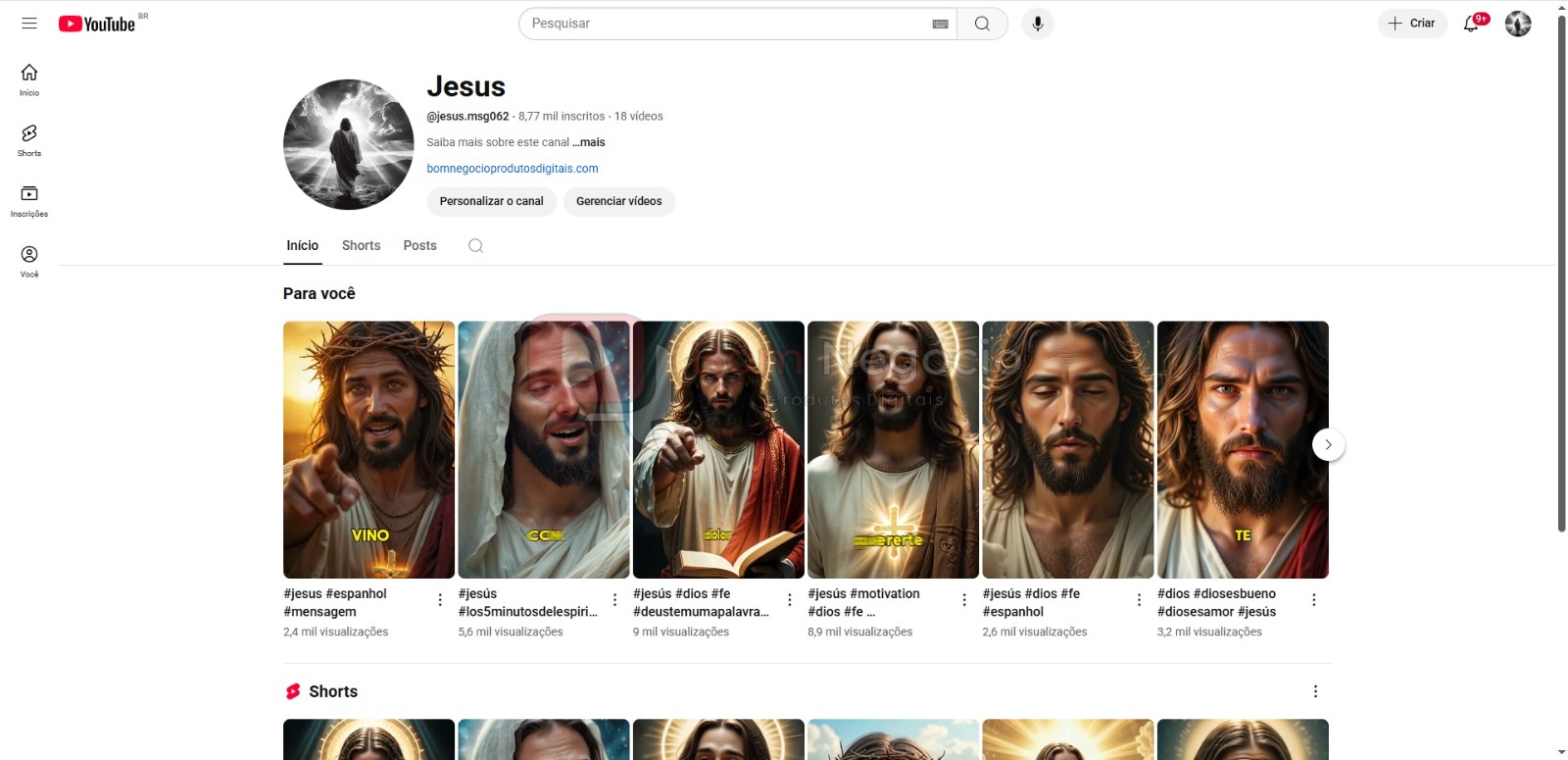Open options for '#jesús #motivation' video
The width and height of the screenshot is (1568, 760).
pyautogui.click(x=964, y=599)
